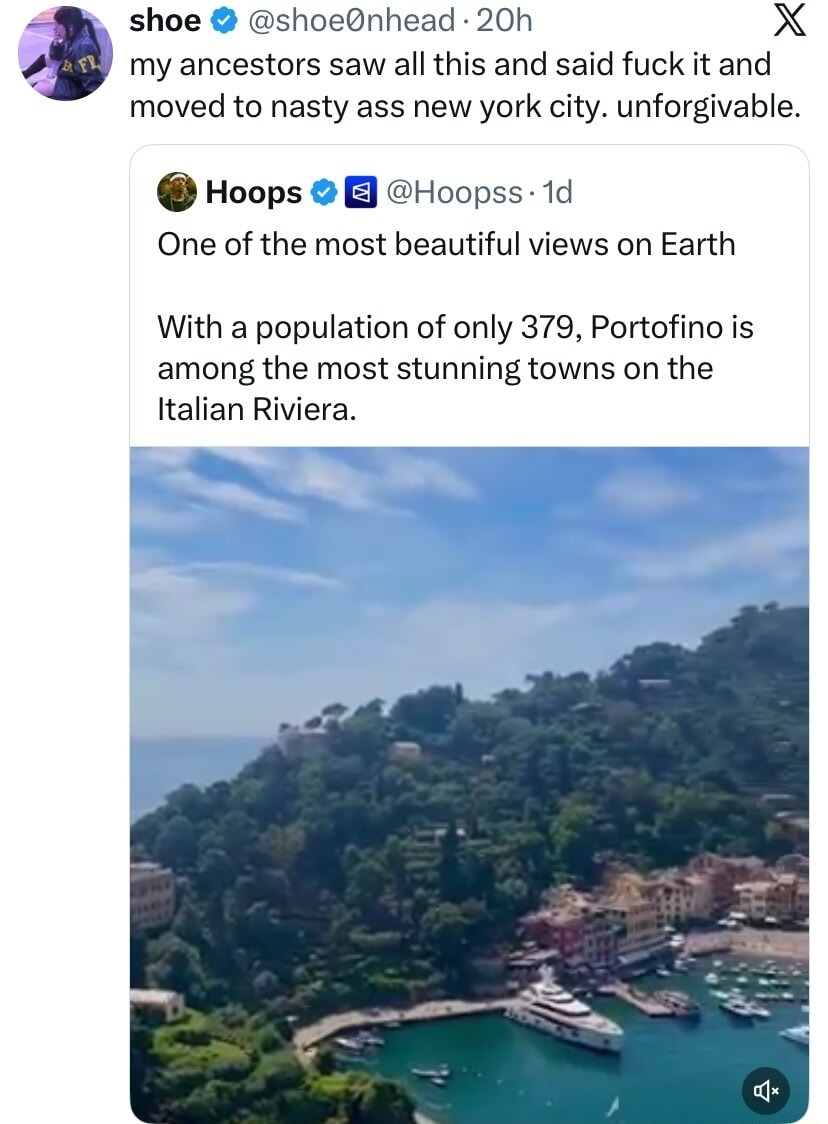The width and height of the screenshot is (828, 1124).
Task: Open Hoops' profile avatar
Action: [176, 191]
